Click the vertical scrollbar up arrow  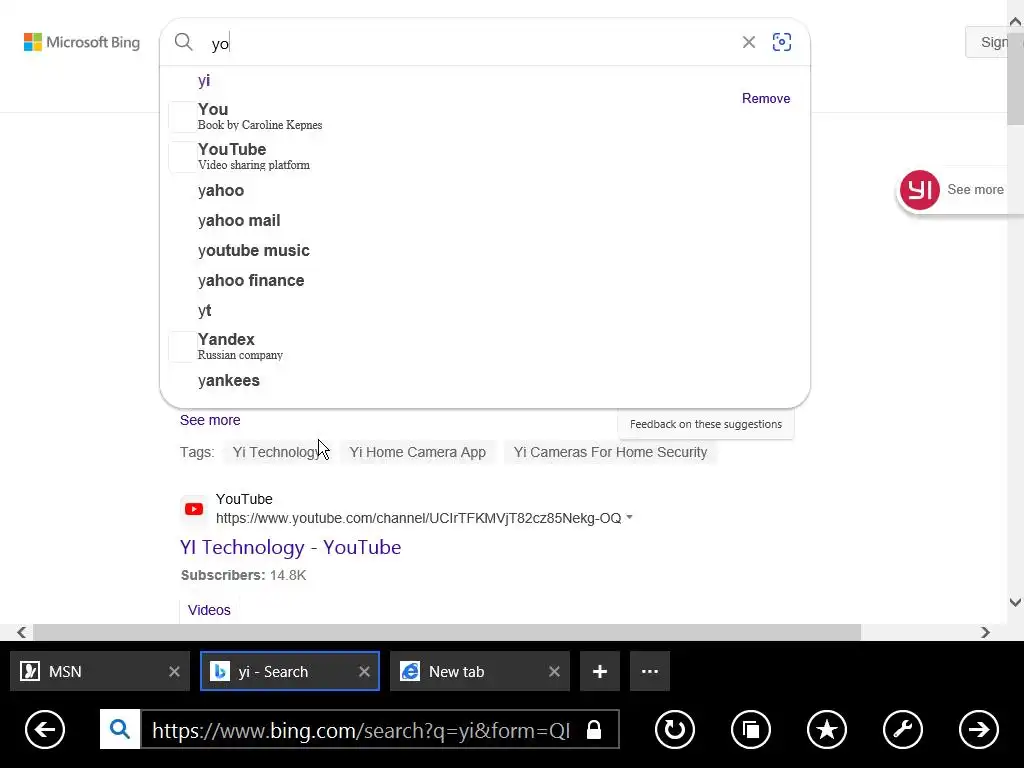1016,22
